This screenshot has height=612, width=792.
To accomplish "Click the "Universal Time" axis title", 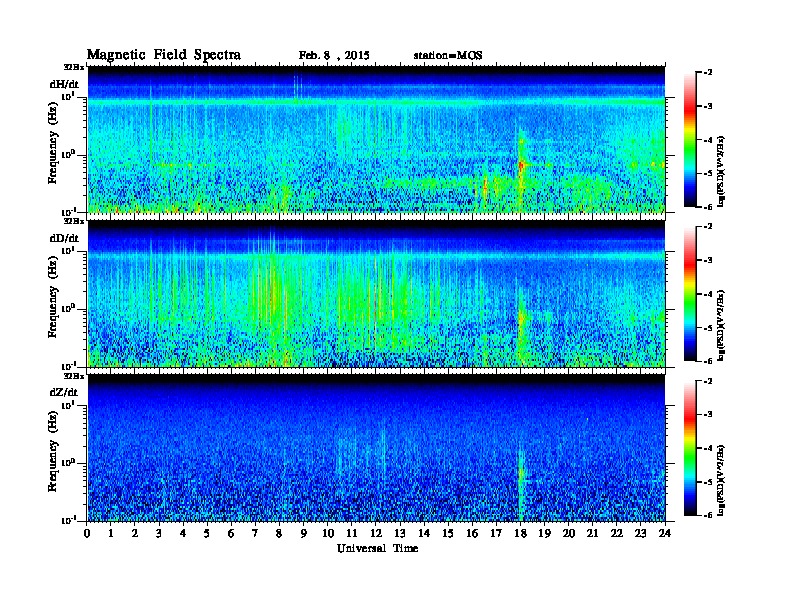I will coord(377,548).
